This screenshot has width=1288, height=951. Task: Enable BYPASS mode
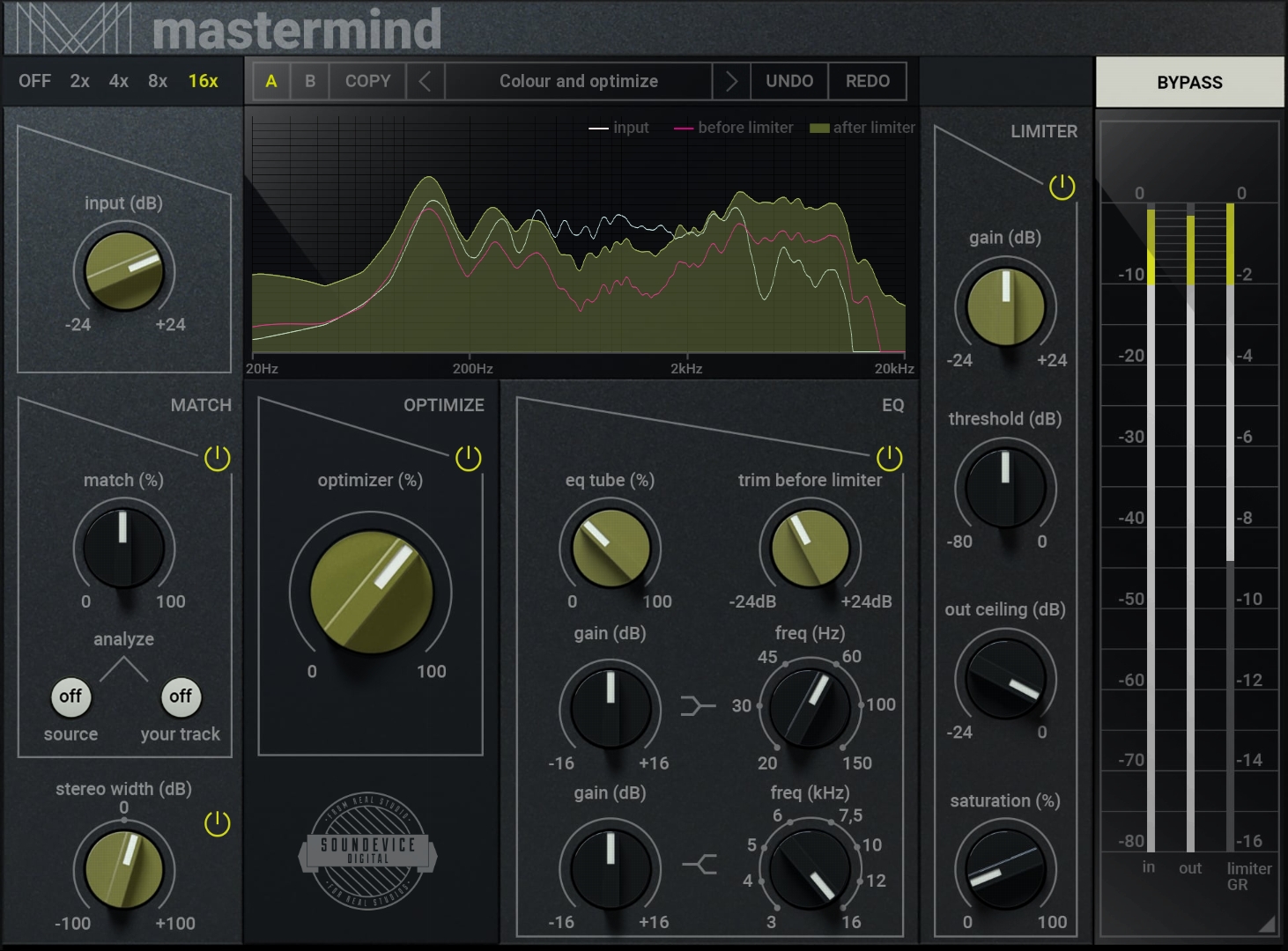coord(1189,82)
